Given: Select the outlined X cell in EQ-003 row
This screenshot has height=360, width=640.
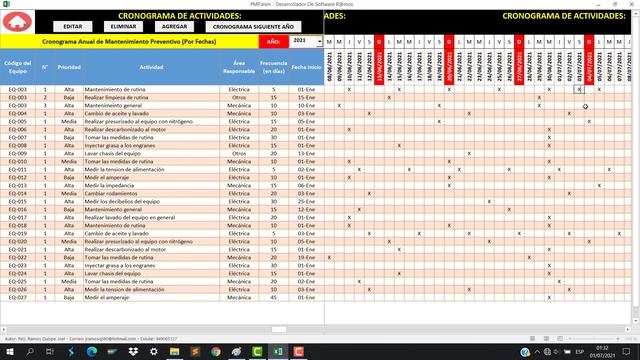Looking at the screenshot, I should (579, 89).
